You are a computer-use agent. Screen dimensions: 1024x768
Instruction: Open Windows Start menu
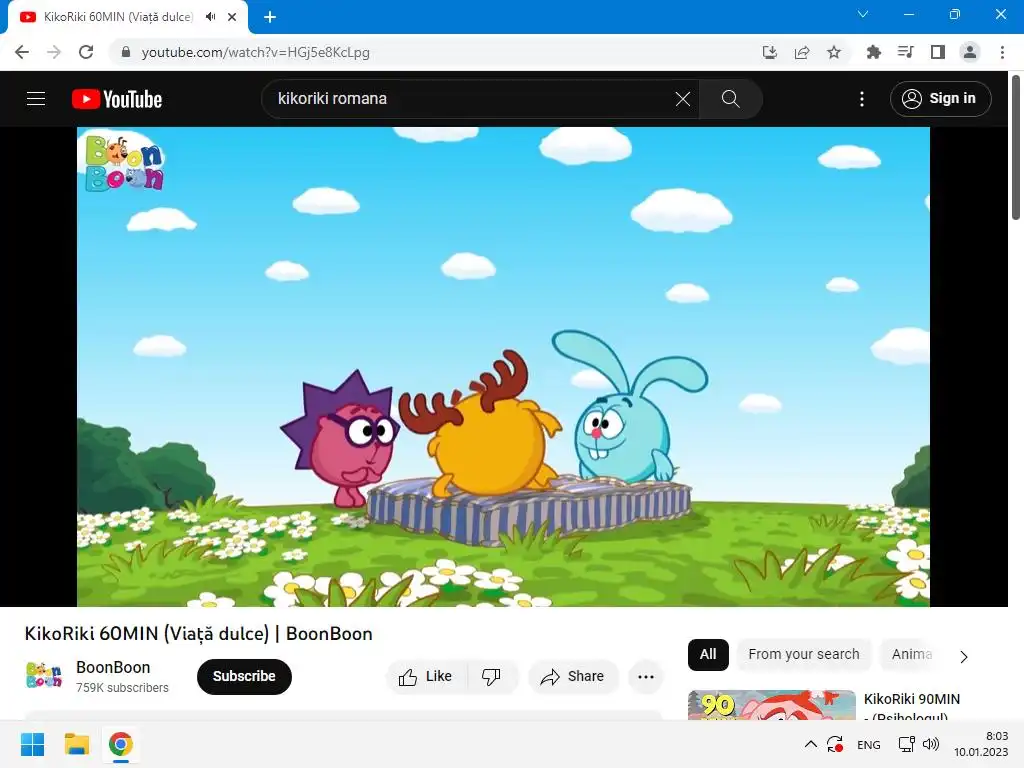[x=33, y=744]
